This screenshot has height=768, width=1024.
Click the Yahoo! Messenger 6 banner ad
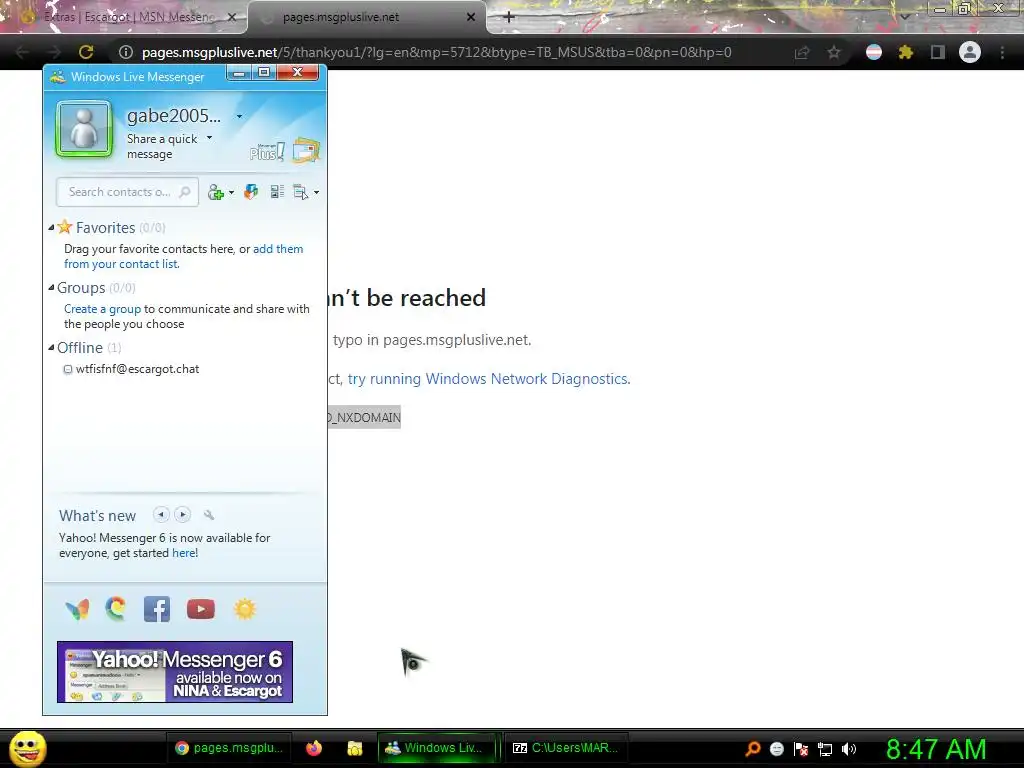click(175, 672)
